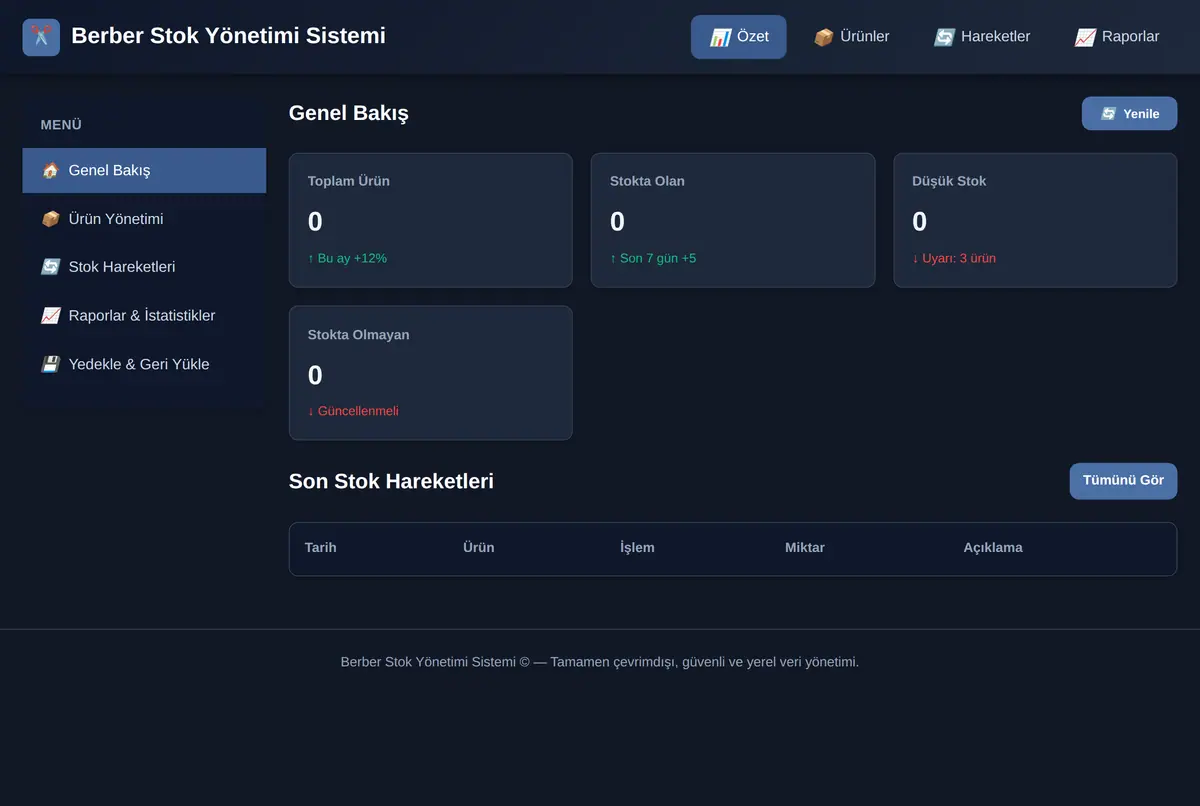The image size is (1200, 806).
Task: Click the Miktar column header
Action: pyautogui.click(x=805, y=548)
